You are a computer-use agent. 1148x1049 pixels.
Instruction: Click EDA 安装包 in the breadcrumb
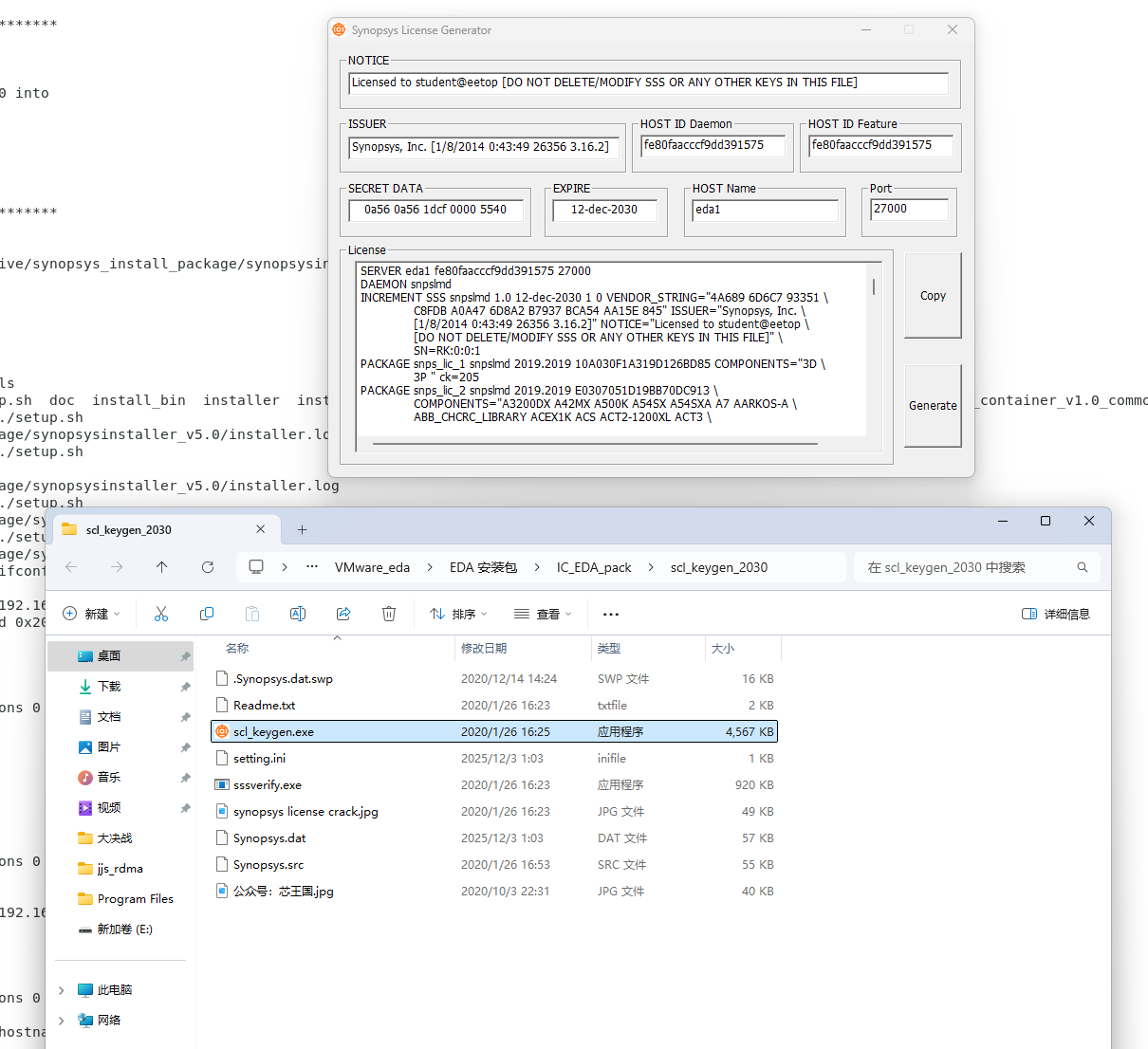483,567
